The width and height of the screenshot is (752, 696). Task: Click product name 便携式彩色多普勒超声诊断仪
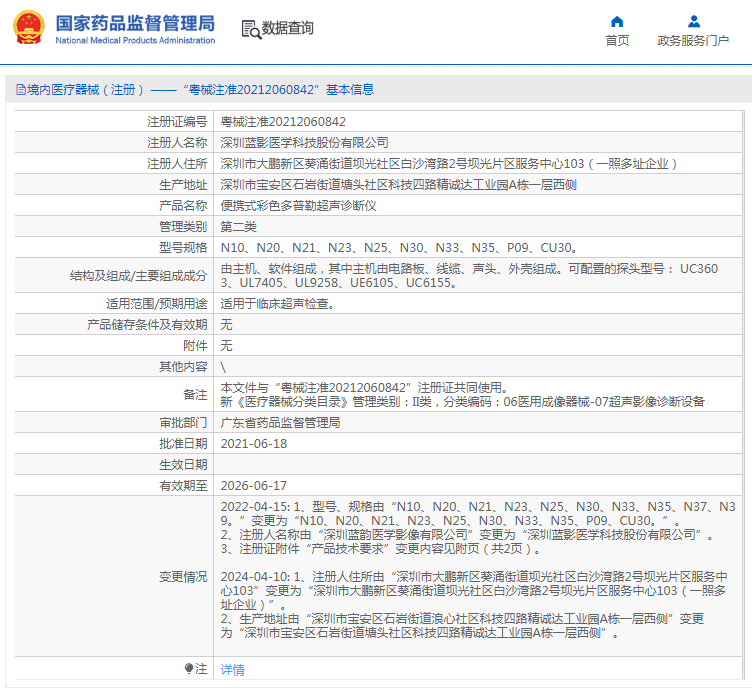298,205
